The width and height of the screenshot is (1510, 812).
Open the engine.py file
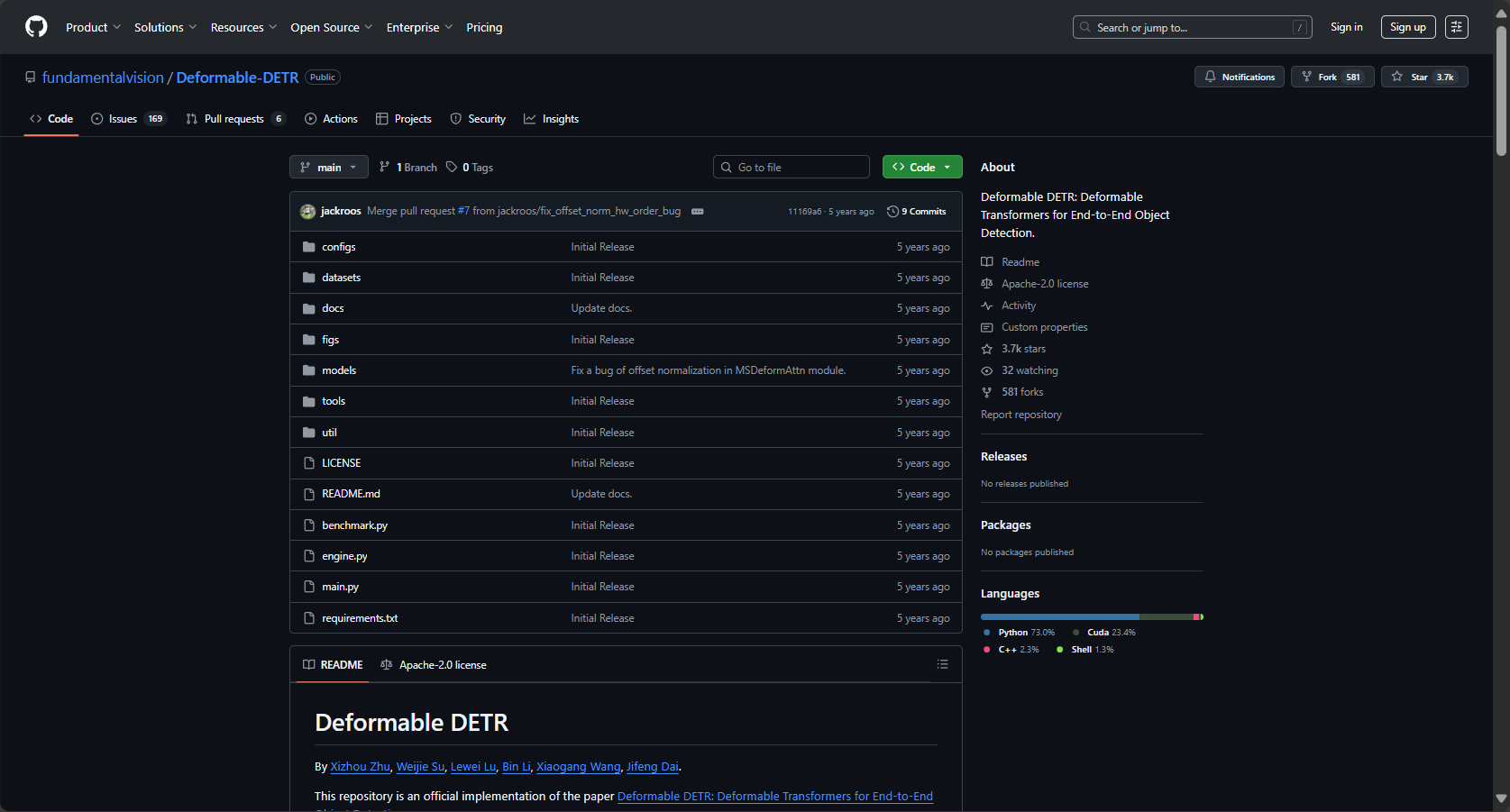tap(344, 556)
